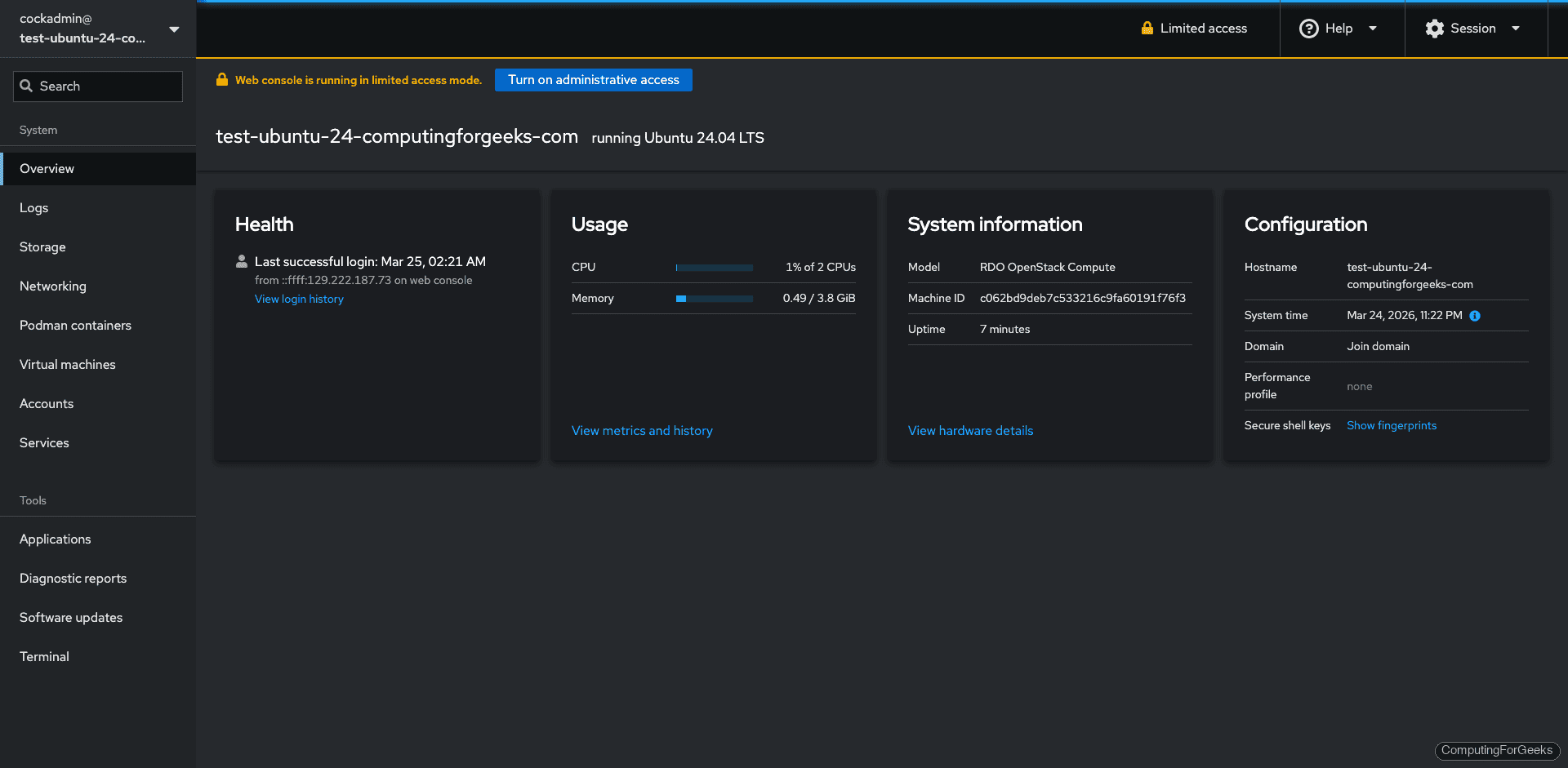
Task: Open View hardware details
Action: 970,430
